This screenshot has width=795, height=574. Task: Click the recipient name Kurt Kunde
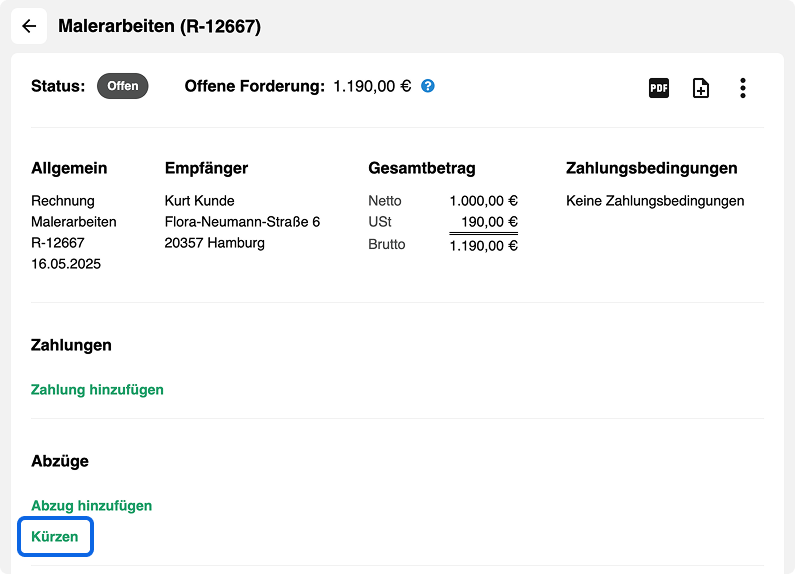click(x=199, y=201)
